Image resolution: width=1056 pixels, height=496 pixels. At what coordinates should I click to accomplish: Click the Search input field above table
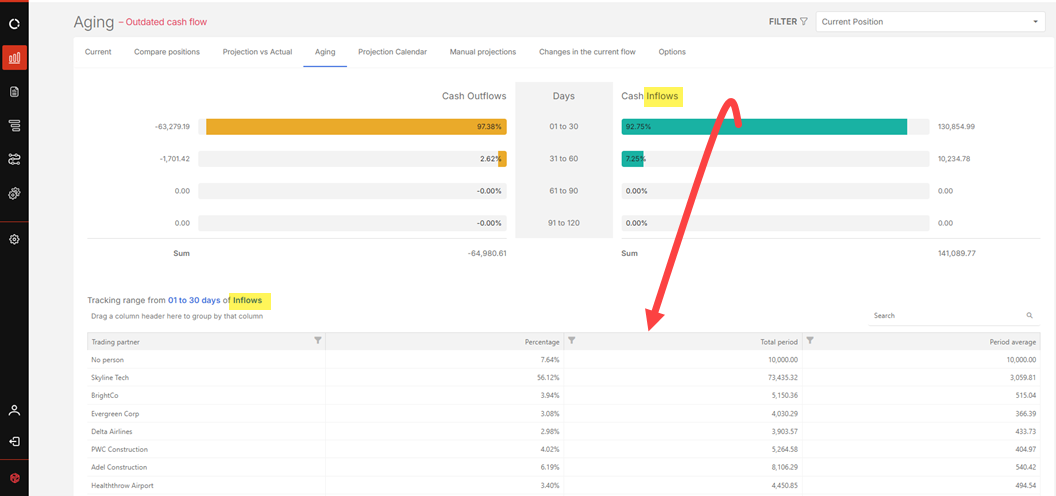(945, 316)
